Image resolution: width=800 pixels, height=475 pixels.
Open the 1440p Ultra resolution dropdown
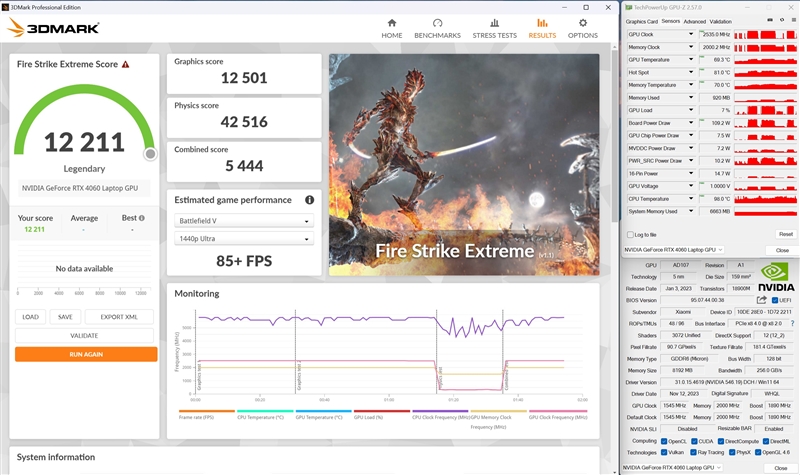pyautogui.click(x=244, y=238)
